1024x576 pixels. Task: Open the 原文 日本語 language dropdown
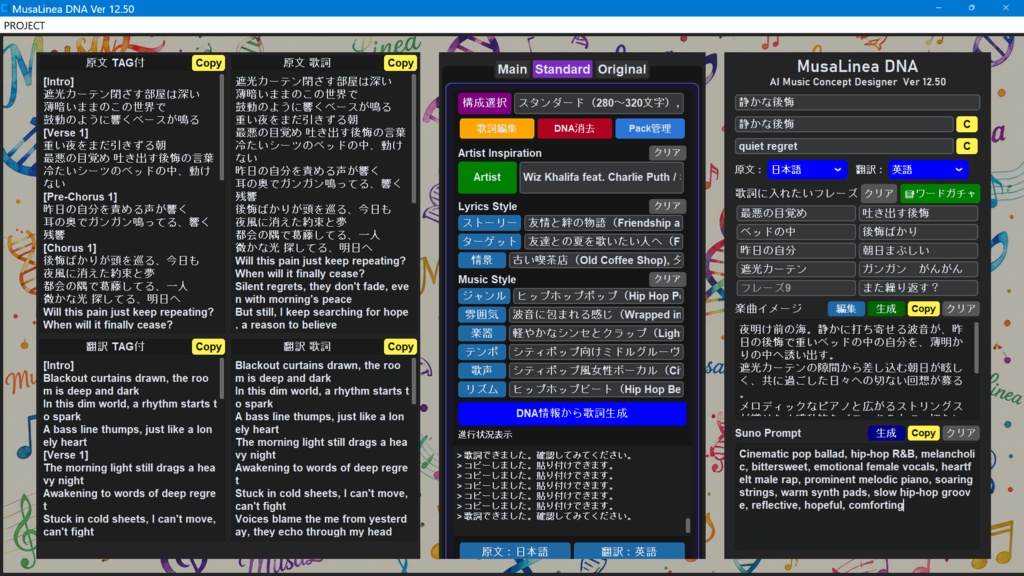pos(807,170)
